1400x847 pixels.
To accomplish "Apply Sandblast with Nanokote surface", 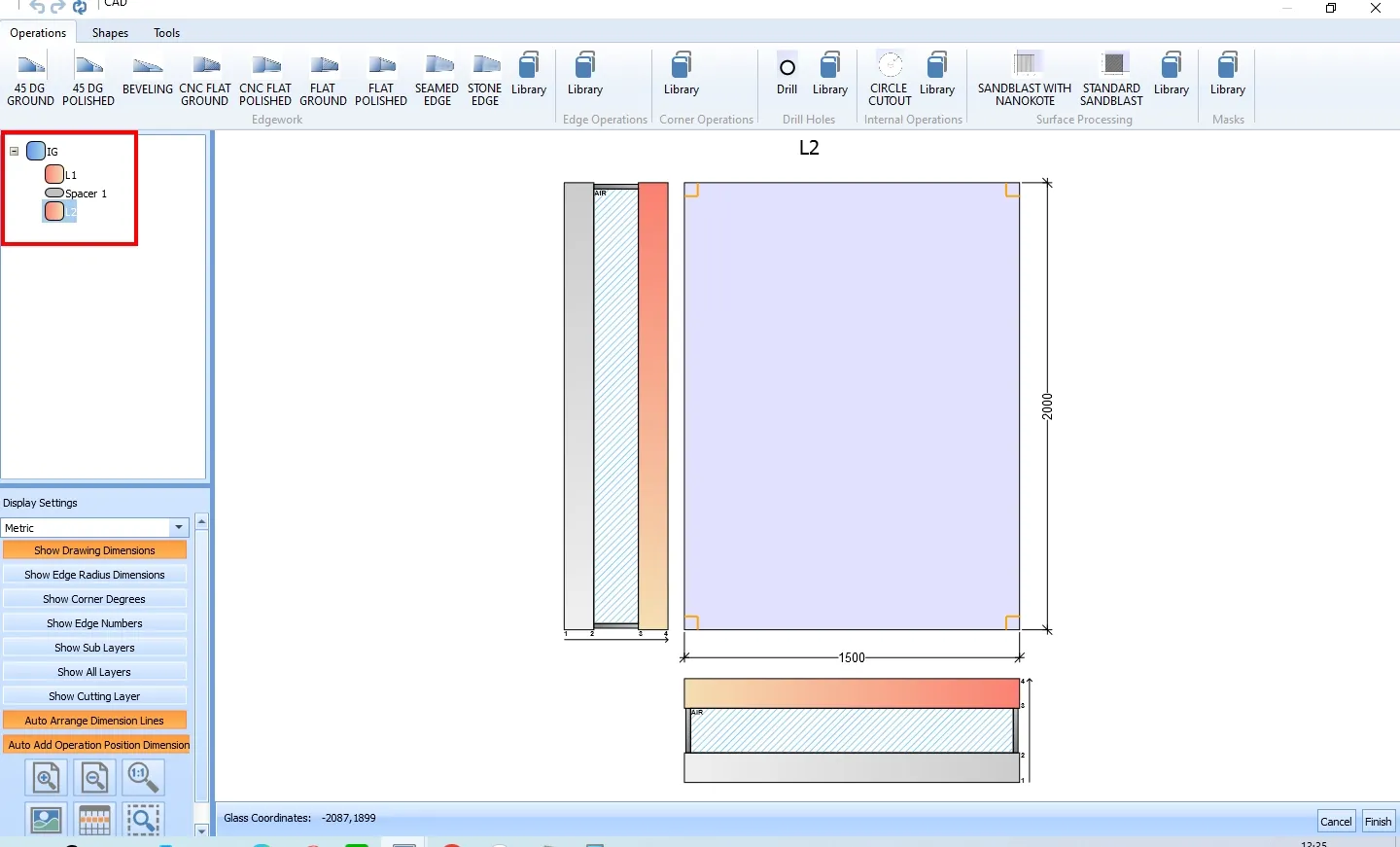I will 1025,80.
